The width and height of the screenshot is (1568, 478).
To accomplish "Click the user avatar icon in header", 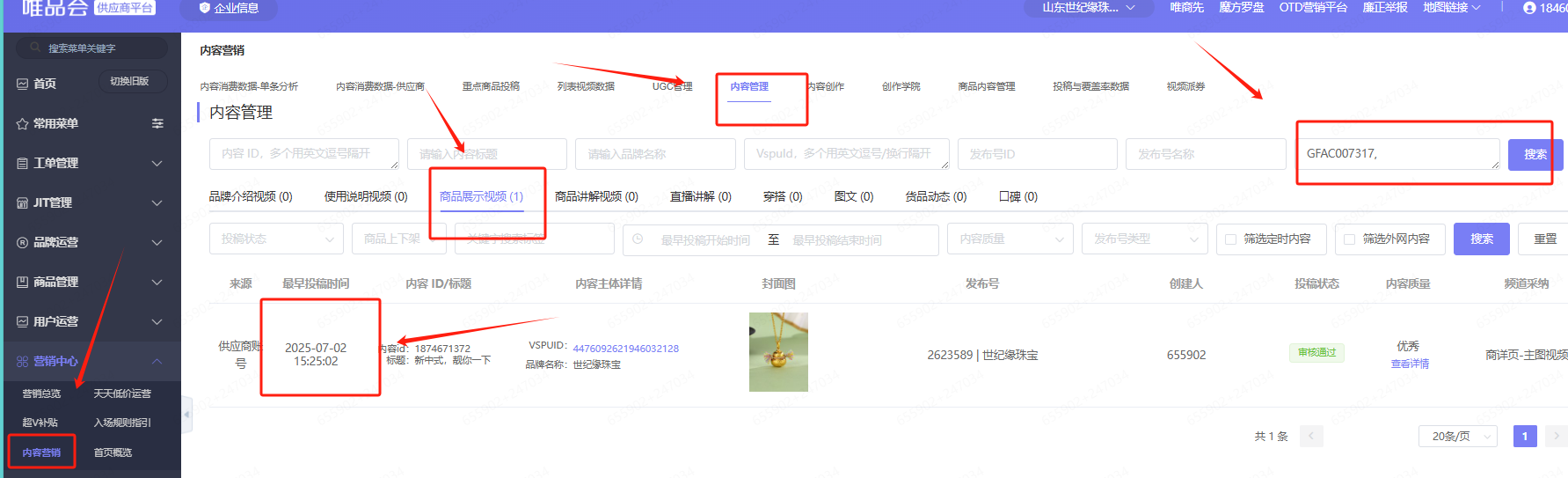I will (1529, 8).
